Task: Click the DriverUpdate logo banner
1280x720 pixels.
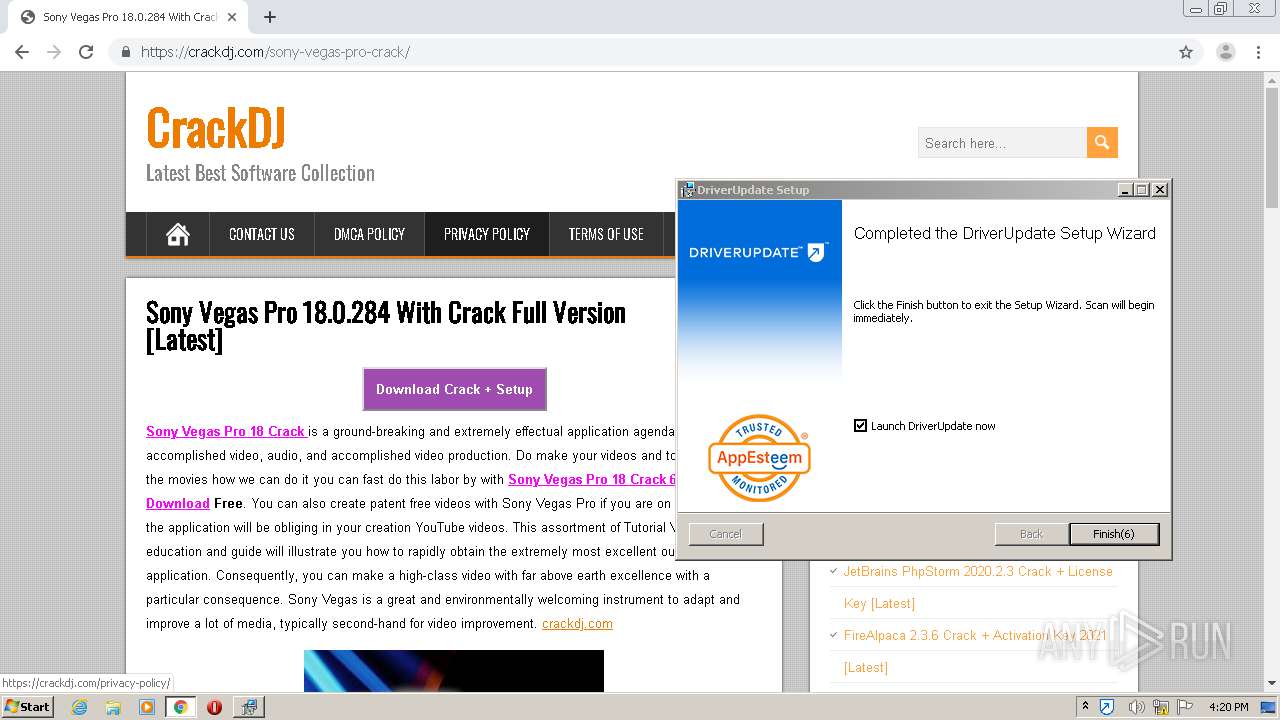Action: coord(759,252)
